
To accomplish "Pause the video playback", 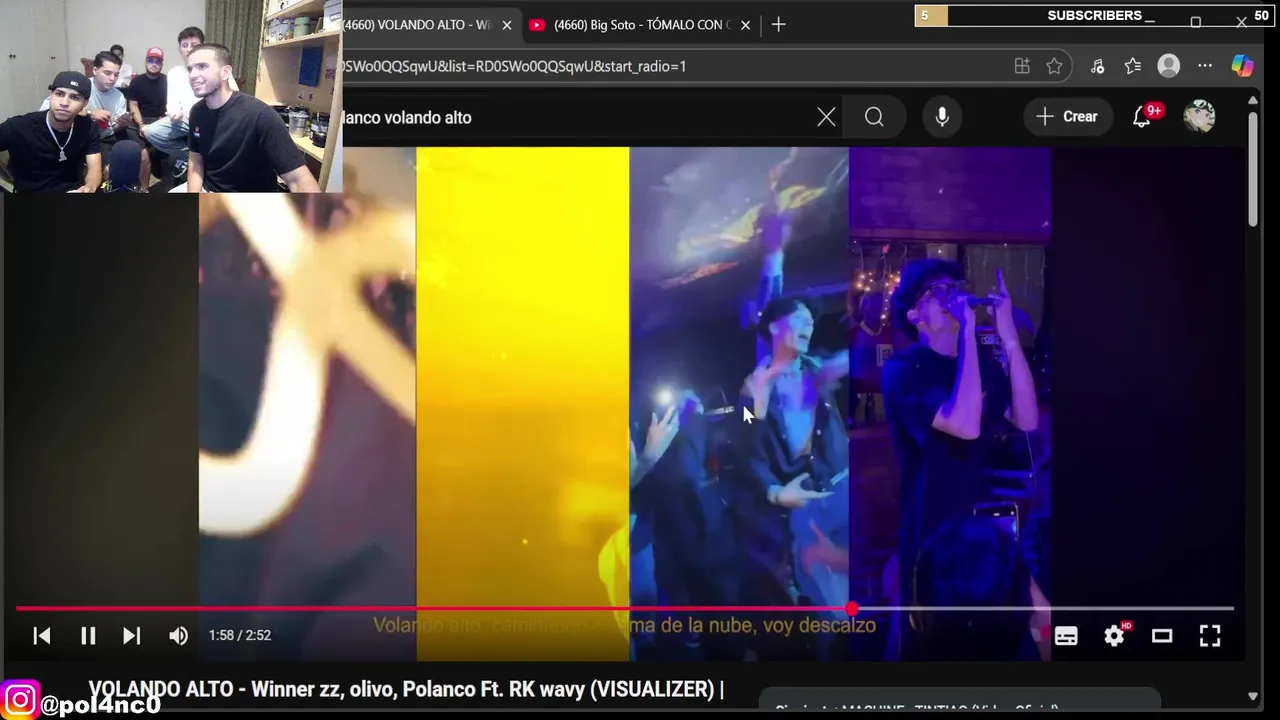I will (88, 635).
